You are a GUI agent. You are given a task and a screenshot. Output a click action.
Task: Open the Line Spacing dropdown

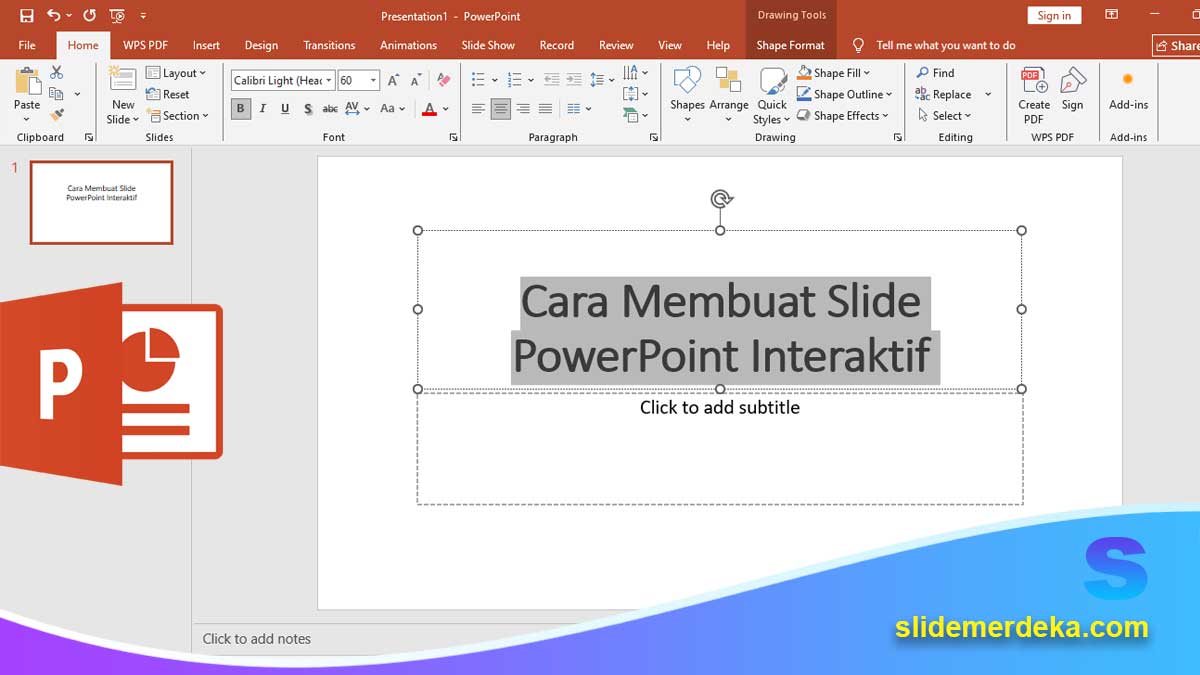pos(602,79)
